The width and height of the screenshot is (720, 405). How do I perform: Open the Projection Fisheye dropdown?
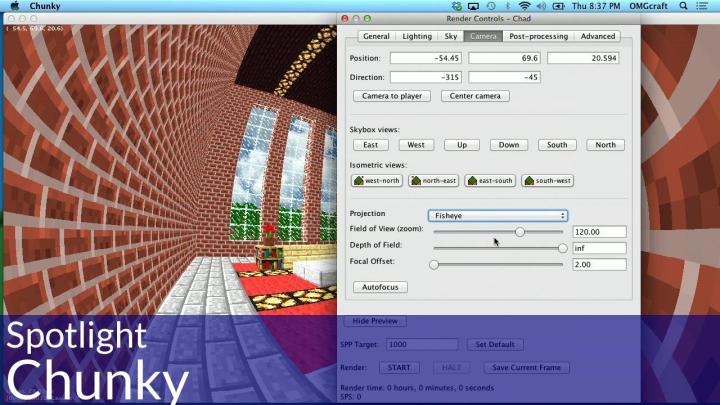[498, 215]
